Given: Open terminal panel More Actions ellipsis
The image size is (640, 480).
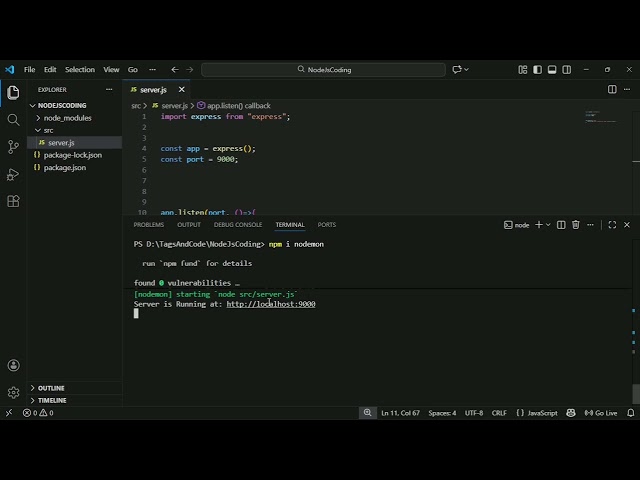Looking at the screenshot, I should [590, 225].
